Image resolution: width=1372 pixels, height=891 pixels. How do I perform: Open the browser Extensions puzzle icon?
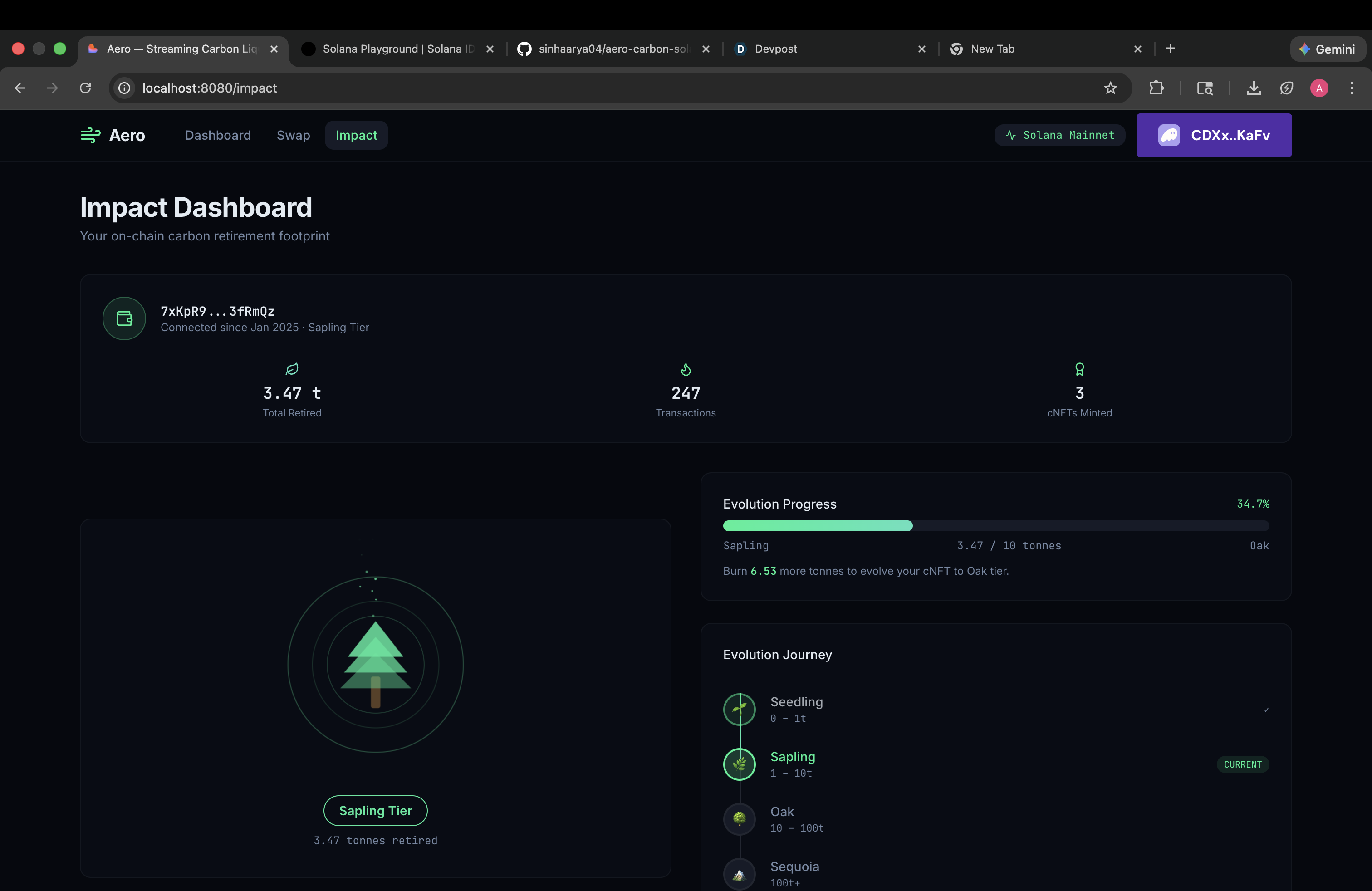tap(1156, 88)
